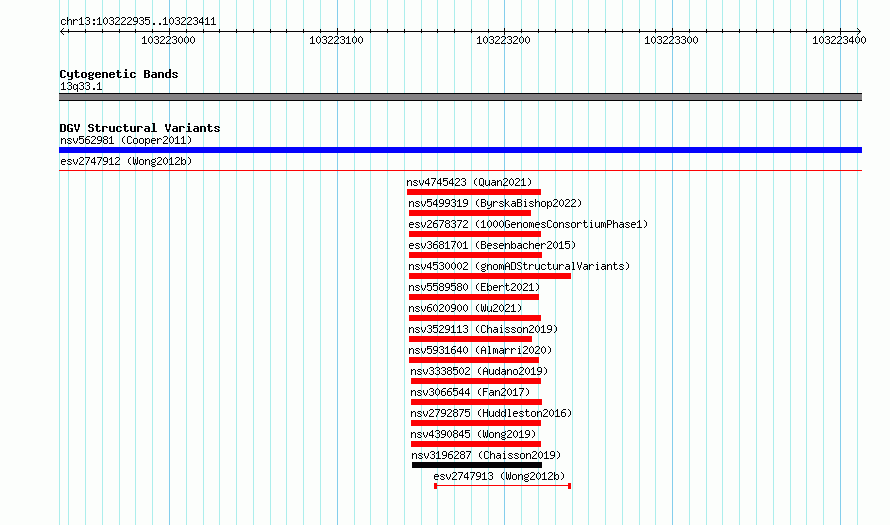Click the red bar under nsv5499319 (ByrskaBishop2022)
Viewport: 890px width, 525px height.
(470, 213)
